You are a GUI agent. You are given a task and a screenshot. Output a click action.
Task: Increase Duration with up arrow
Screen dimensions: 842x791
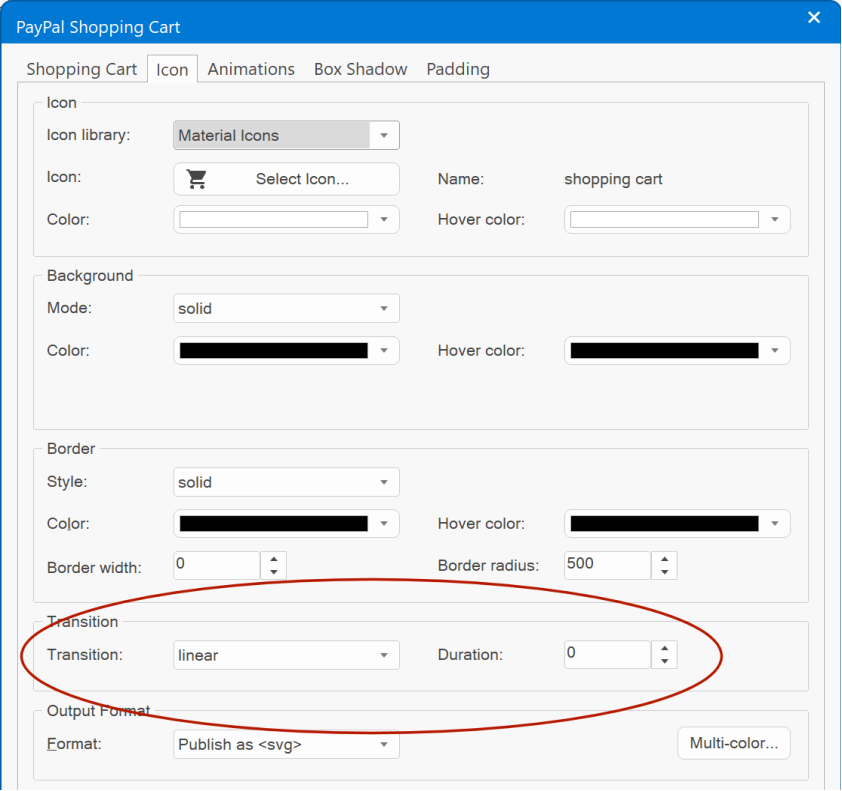(665, 648)
